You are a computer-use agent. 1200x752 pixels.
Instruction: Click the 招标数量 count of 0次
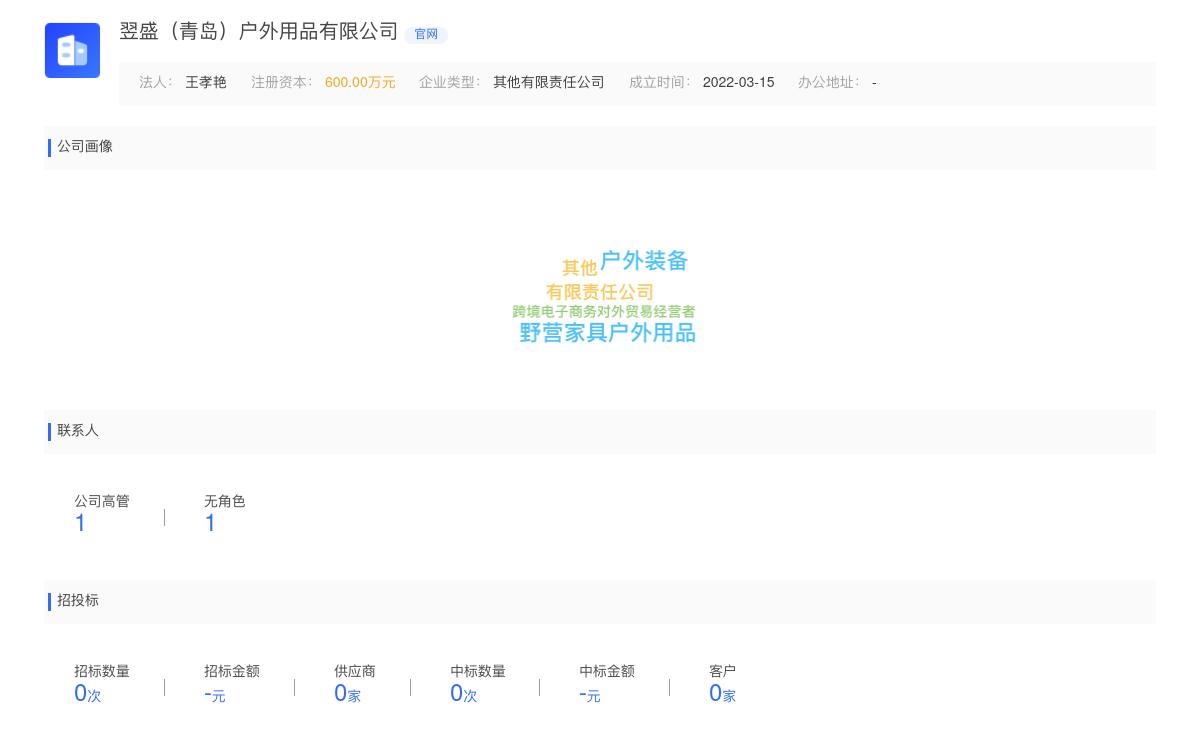pyautogui.click(x=86, y=693)
